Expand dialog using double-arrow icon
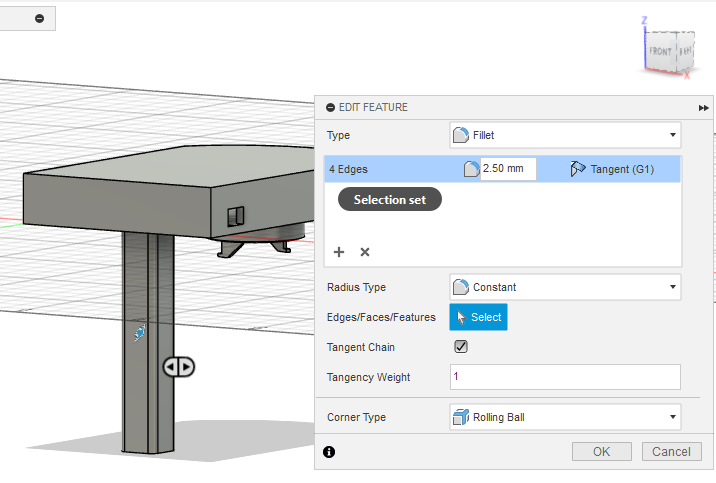The height and width of the screenshot is (483, 716). tap(703, 108)
